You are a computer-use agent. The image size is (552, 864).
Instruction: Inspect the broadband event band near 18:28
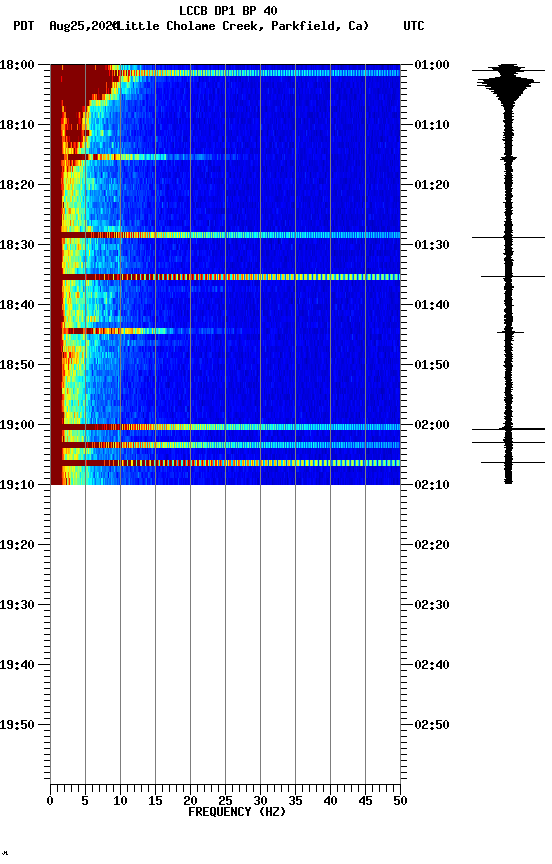[225, 235]
